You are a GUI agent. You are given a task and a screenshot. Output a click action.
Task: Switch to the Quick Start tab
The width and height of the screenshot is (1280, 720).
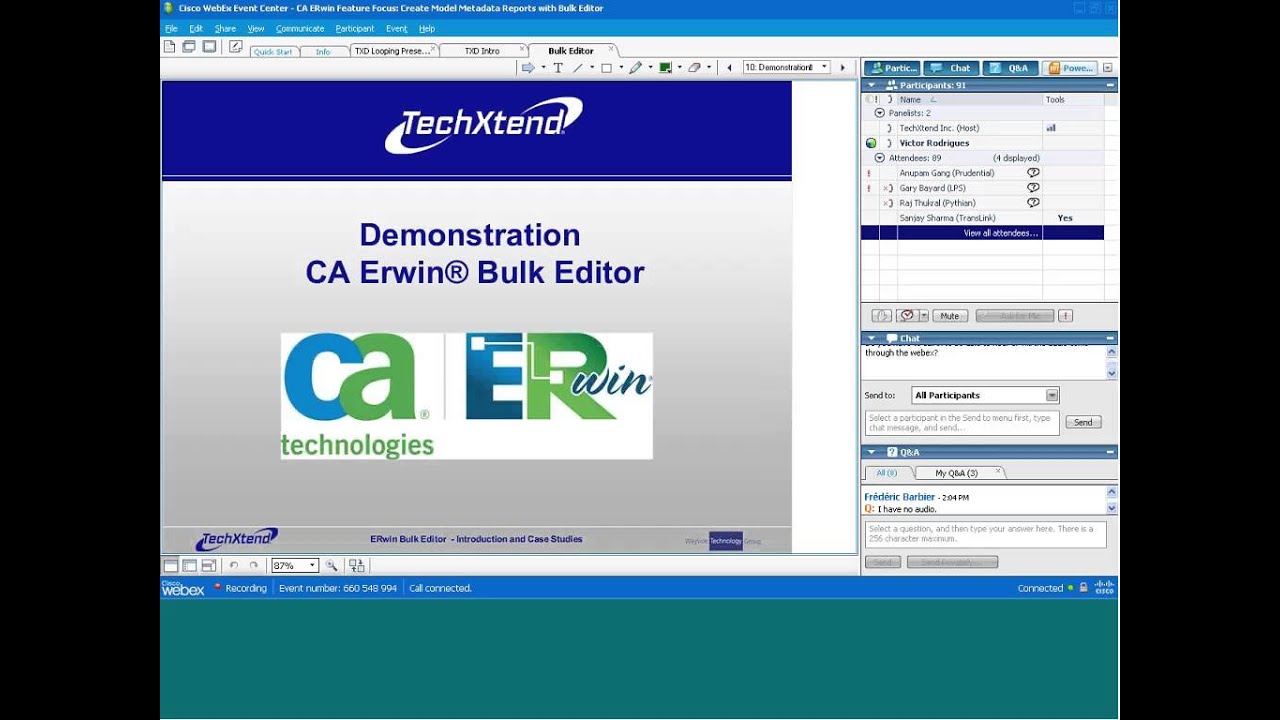click(273, 51)
